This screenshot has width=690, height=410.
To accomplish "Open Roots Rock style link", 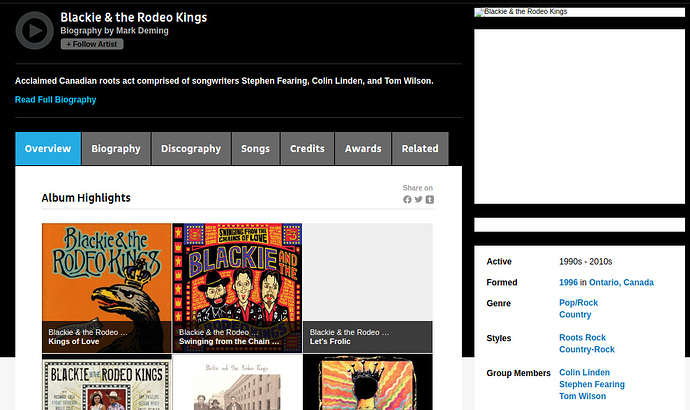I will click(582, 337).
